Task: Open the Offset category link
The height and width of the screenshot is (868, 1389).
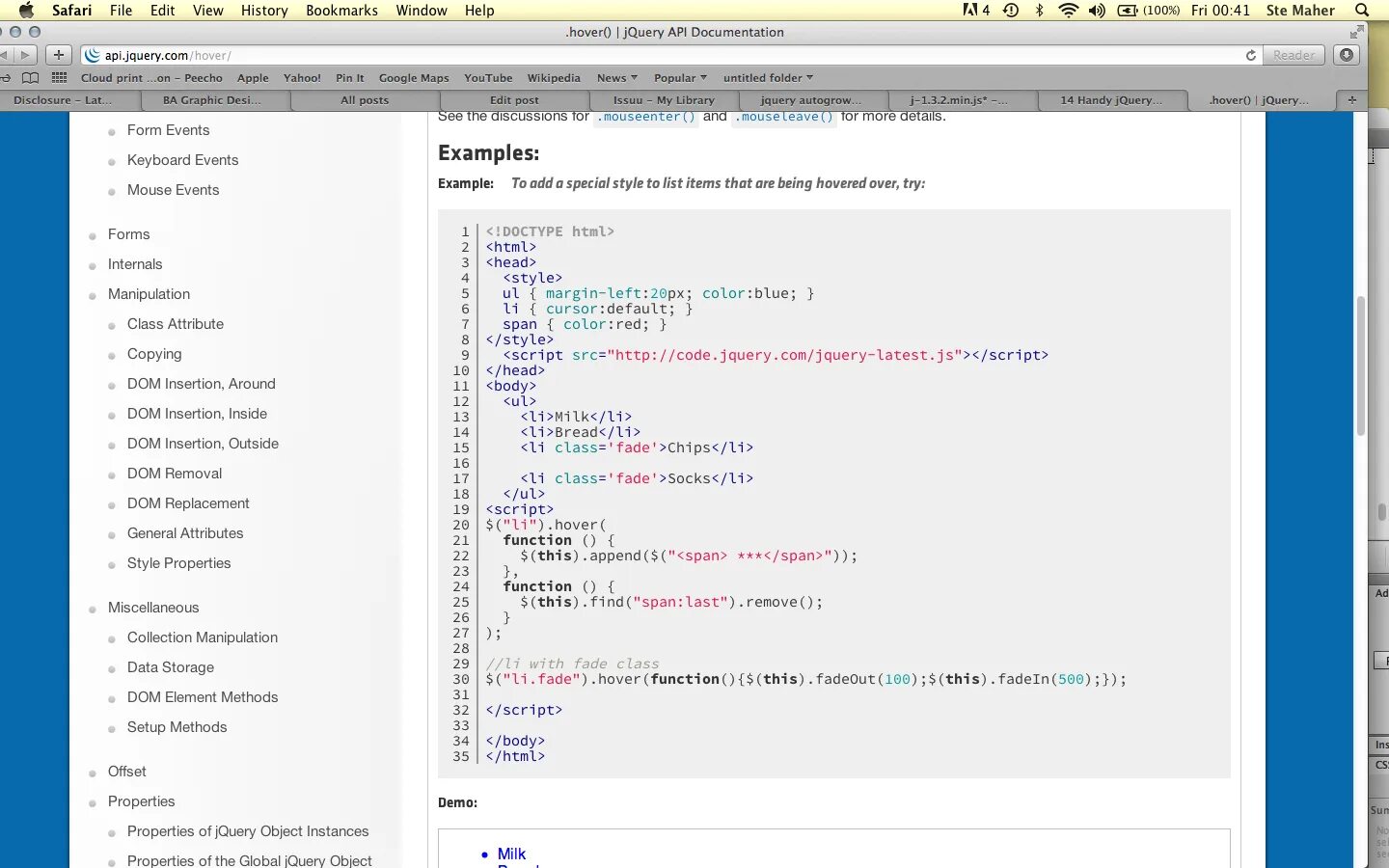Action: point(126,772)
